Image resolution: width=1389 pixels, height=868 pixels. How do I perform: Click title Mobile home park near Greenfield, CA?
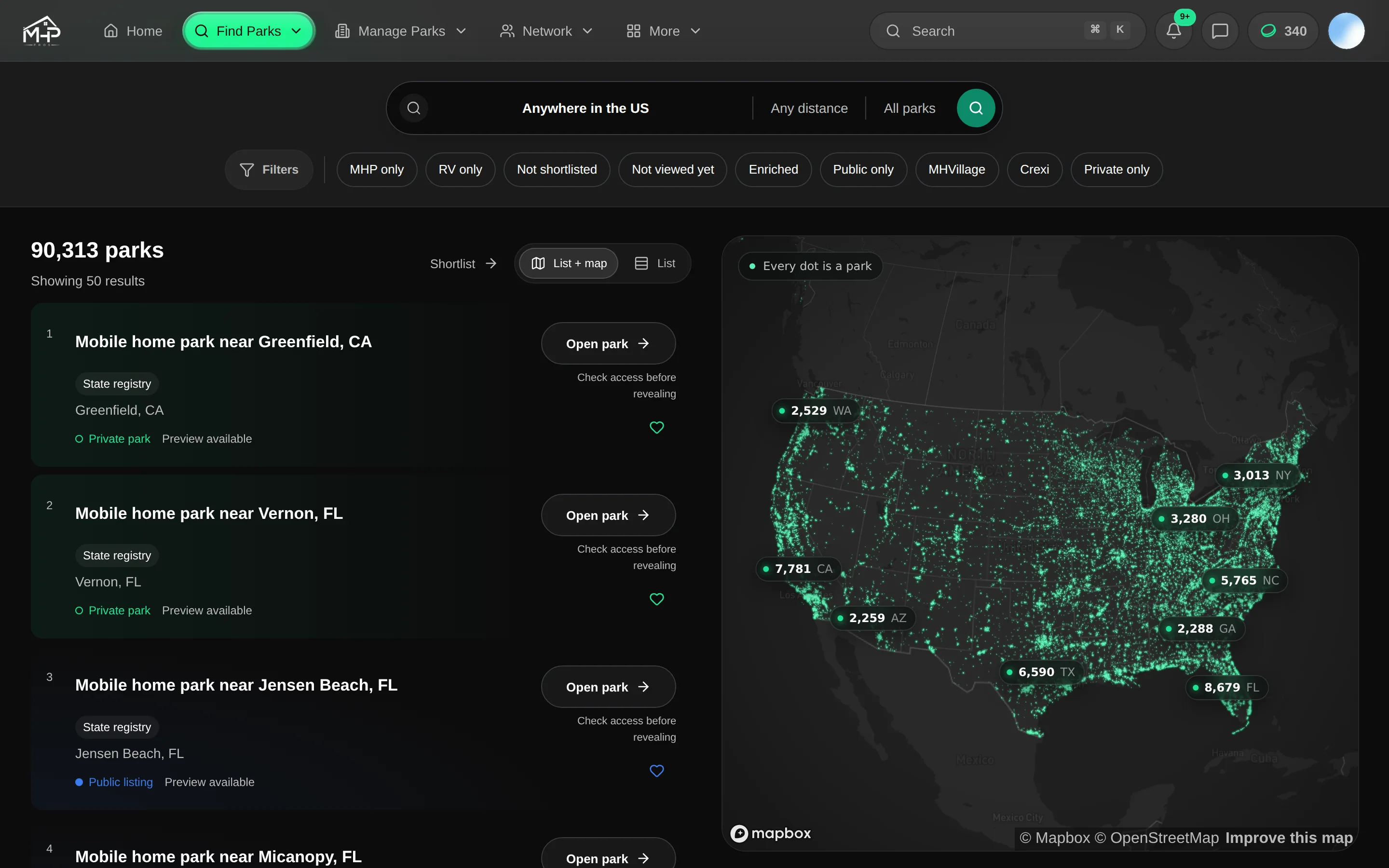click(x=223, y=341)
